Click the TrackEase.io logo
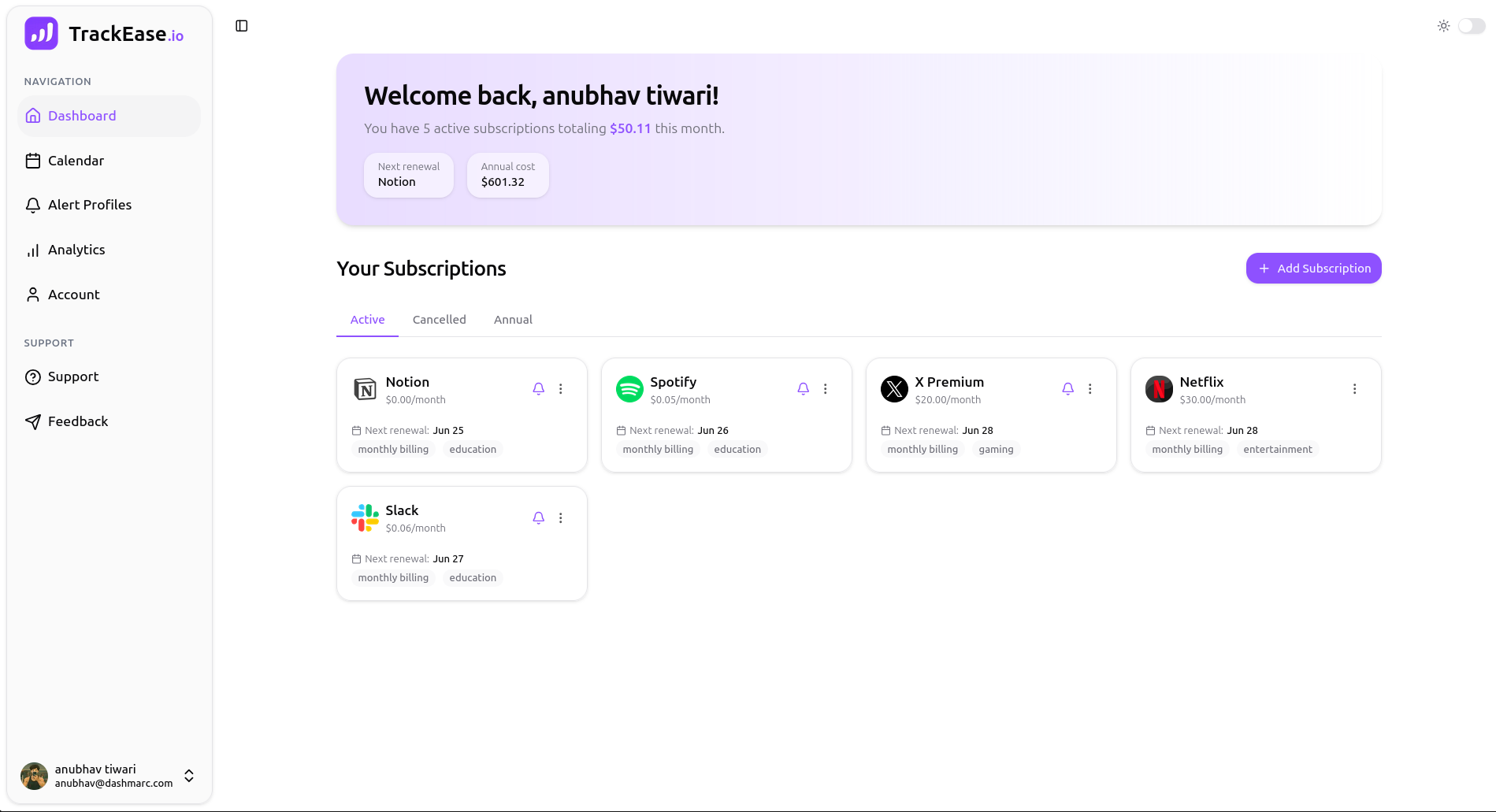The width and height of the screenshot is (1496, 812). click(103, 32)
